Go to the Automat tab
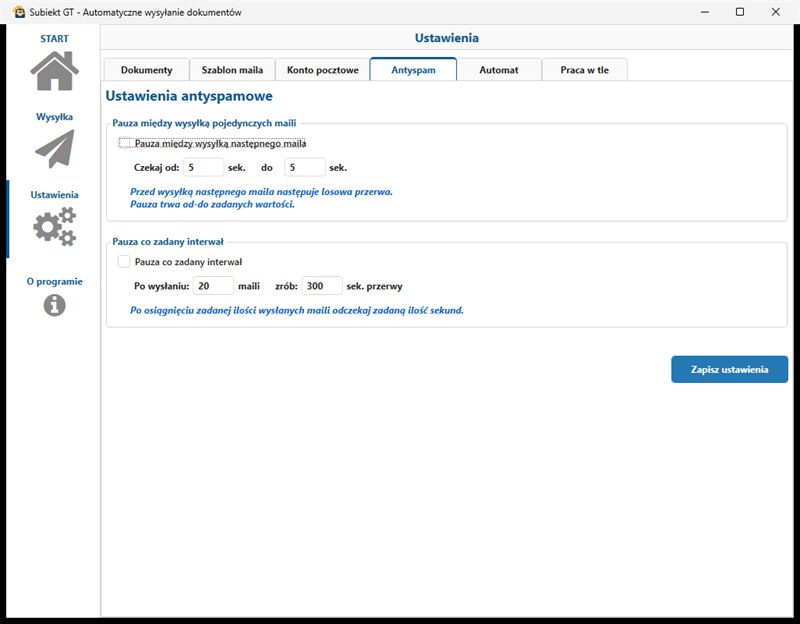This screenshot has width=800, height=624. (x=498, y=70)
